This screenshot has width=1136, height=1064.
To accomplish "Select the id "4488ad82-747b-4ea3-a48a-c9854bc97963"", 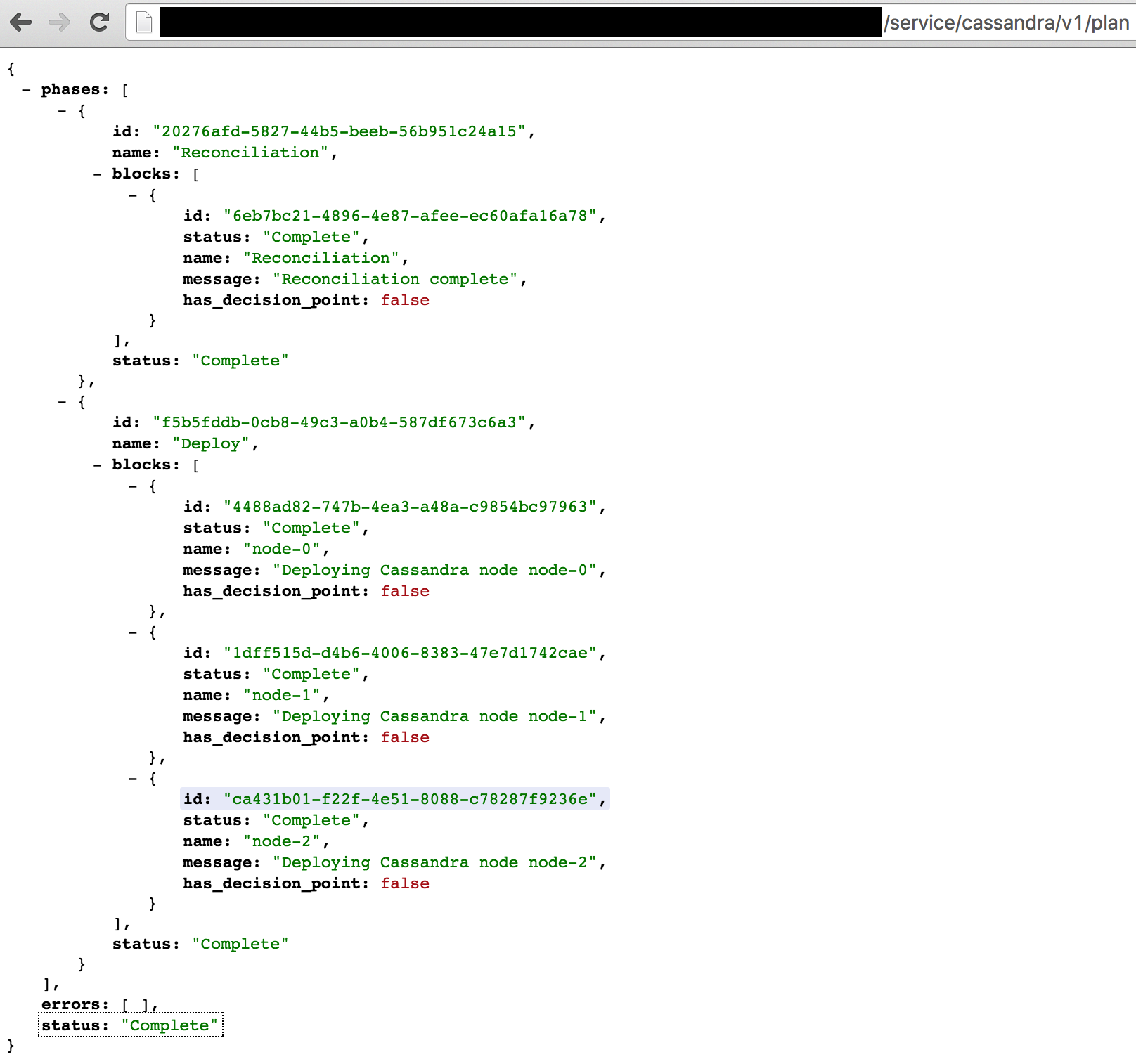I will pyautogui.click(x=411, y=507).
